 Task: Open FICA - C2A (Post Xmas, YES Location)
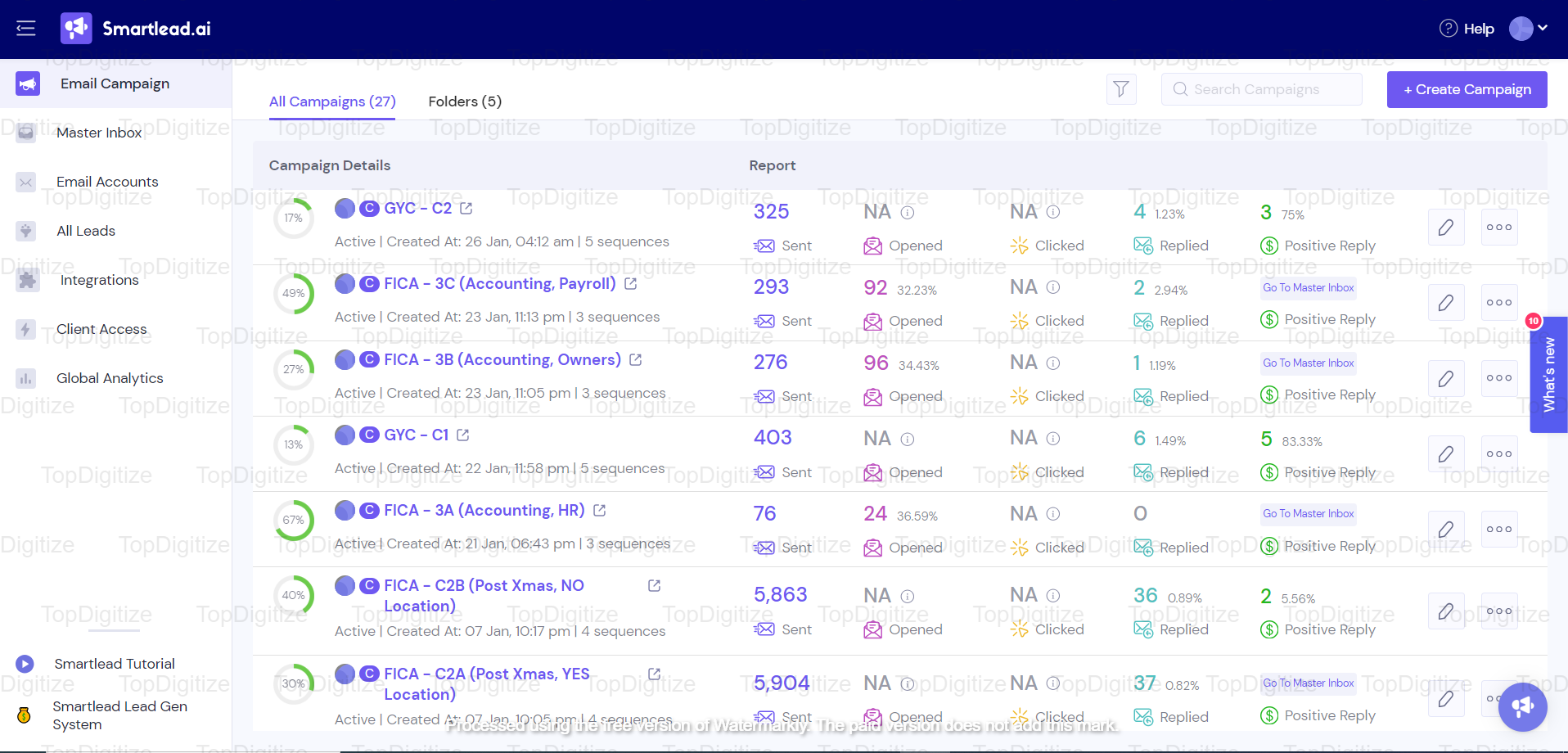coord(487,684)
